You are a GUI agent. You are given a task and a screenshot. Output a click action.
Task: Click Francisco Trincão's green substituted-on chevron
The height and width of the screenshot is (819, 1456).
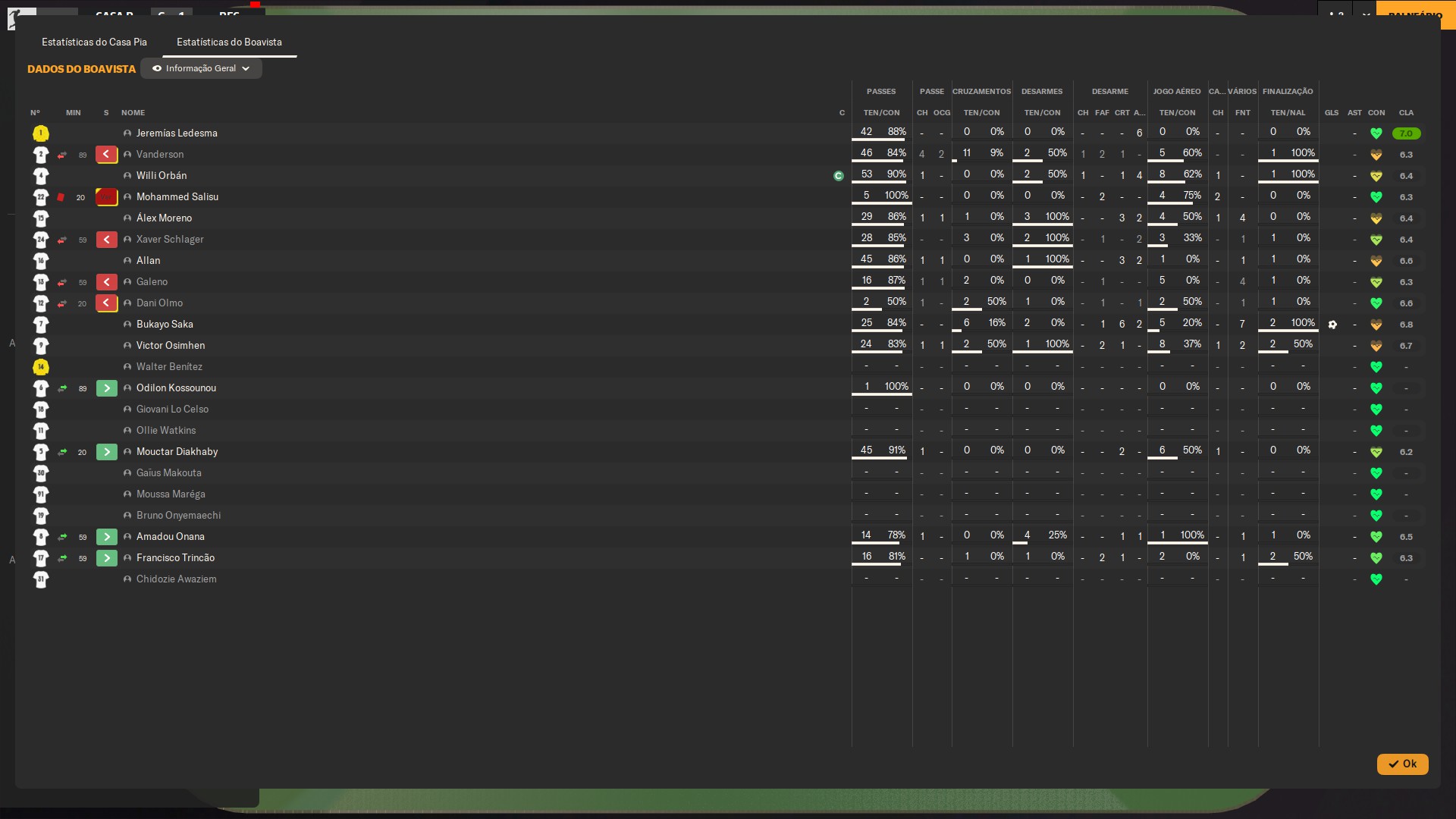tap(106, 558)
